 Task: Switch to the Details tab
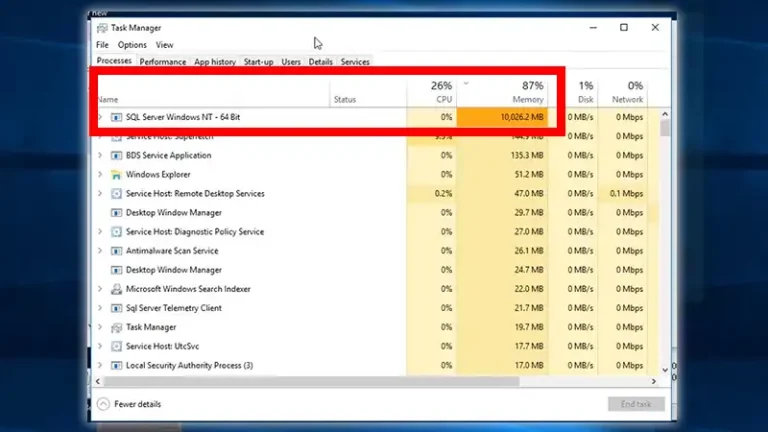point(320,62)
